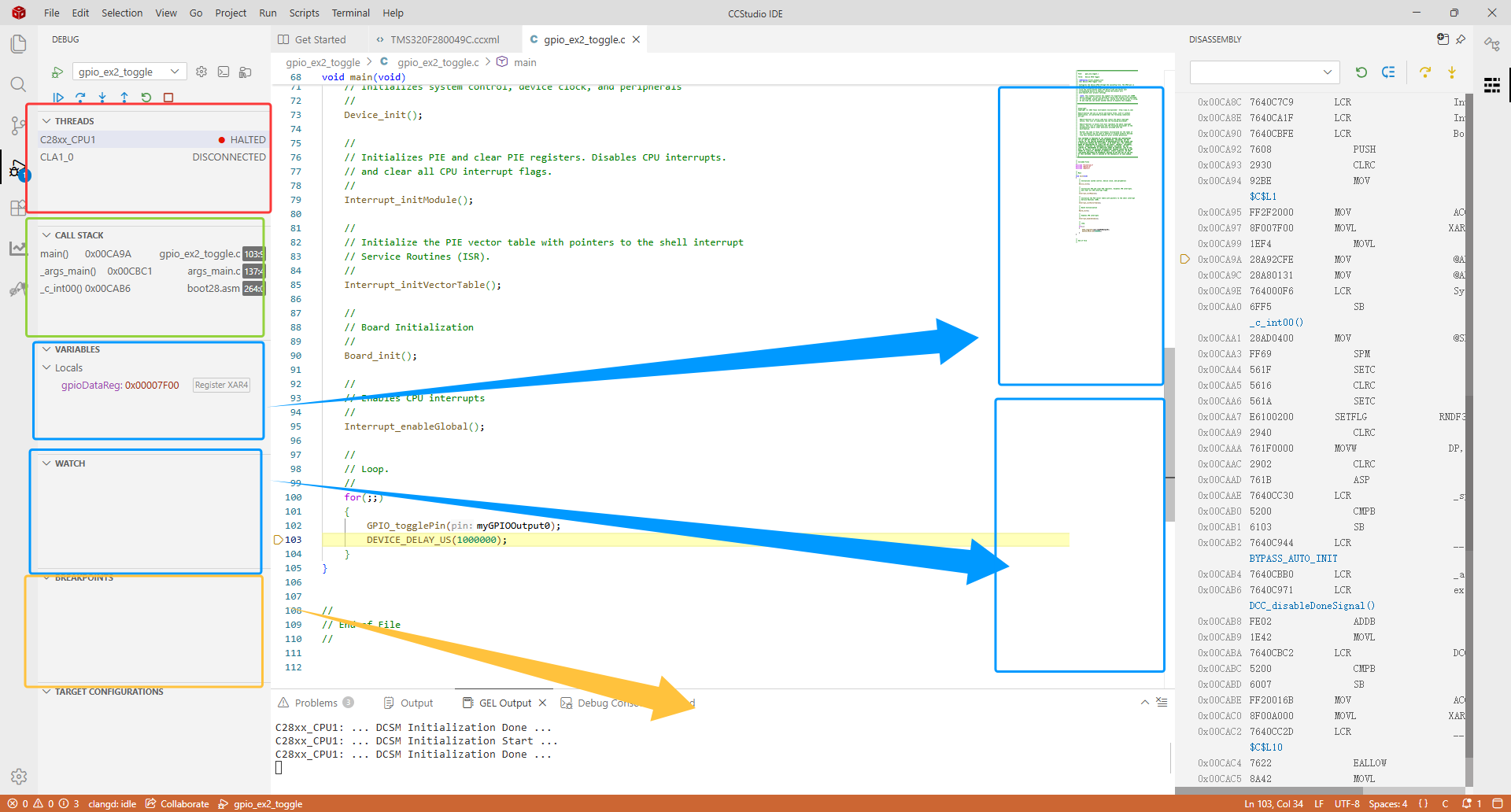Open the Source Control view icon
This screenshot has width=1511, height=812.
18,125
